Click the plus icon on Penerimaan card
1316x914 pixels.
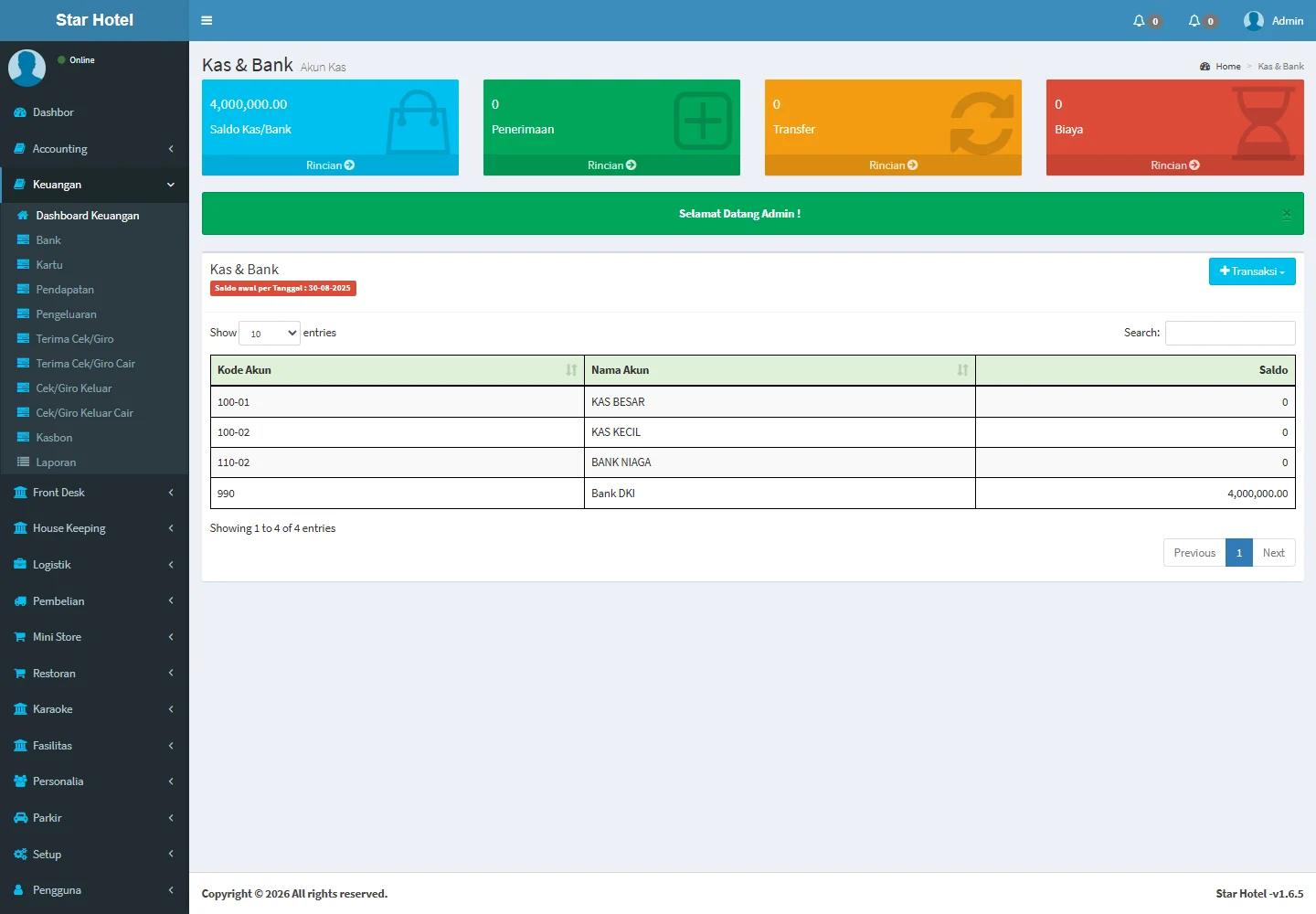(x=702, y=121)
